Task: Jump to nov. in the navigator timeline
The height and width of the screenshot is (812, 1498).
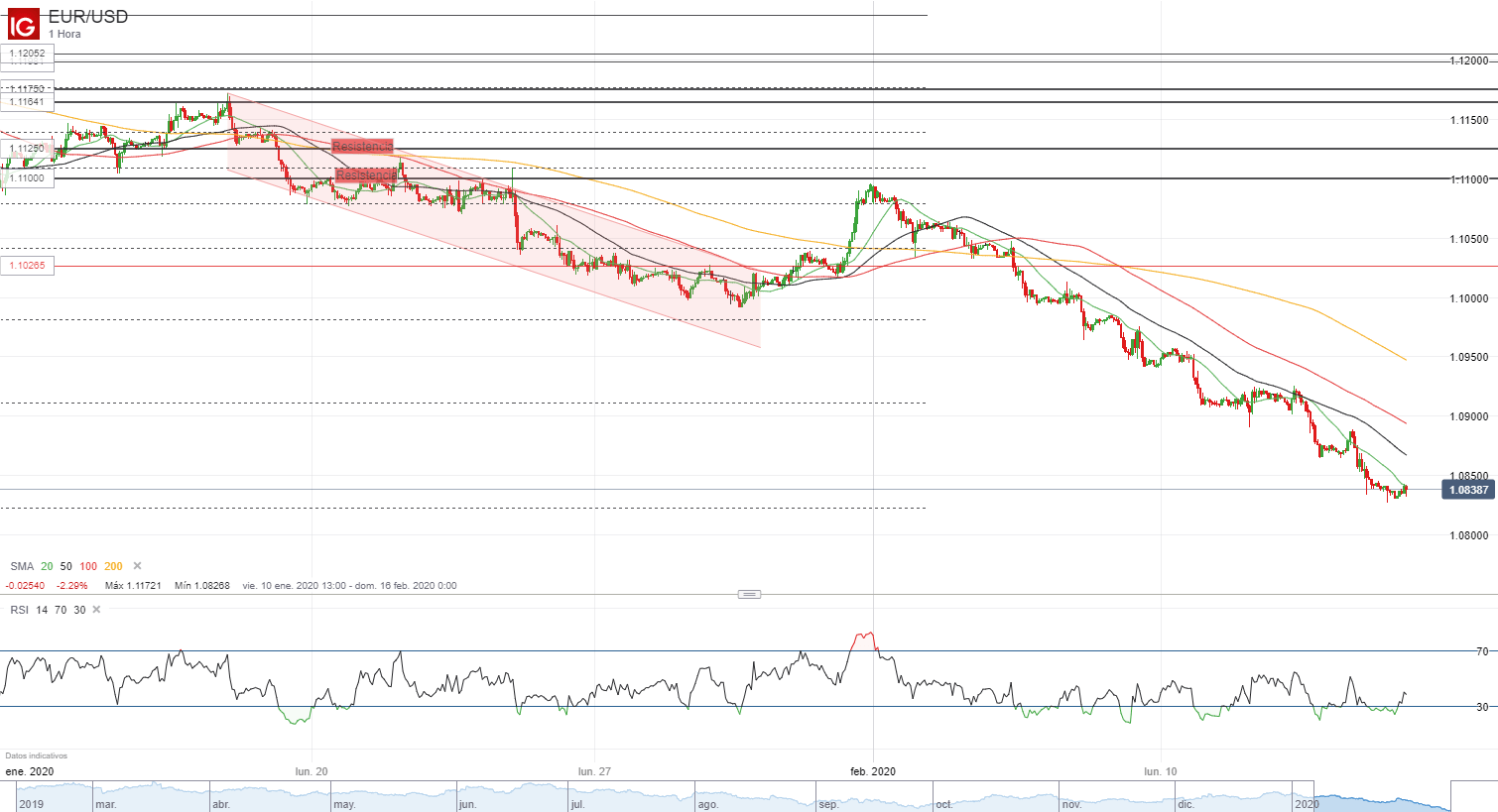Action: (x=1071, y=804)
